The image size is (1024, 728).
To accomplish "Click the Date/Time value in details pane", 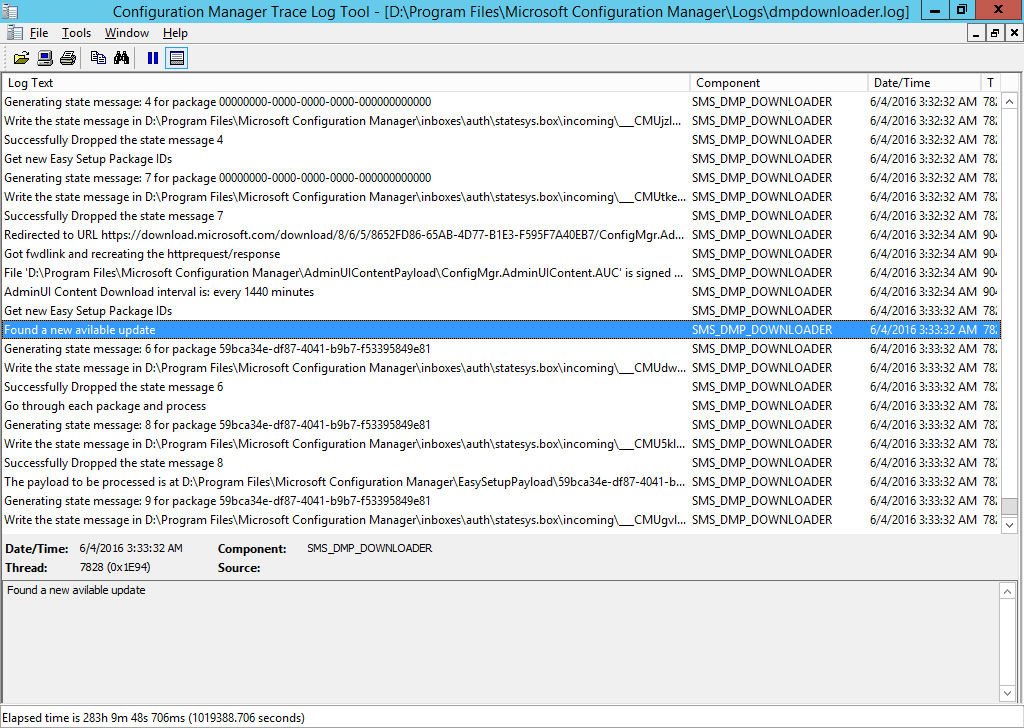I will coord(131,548).
